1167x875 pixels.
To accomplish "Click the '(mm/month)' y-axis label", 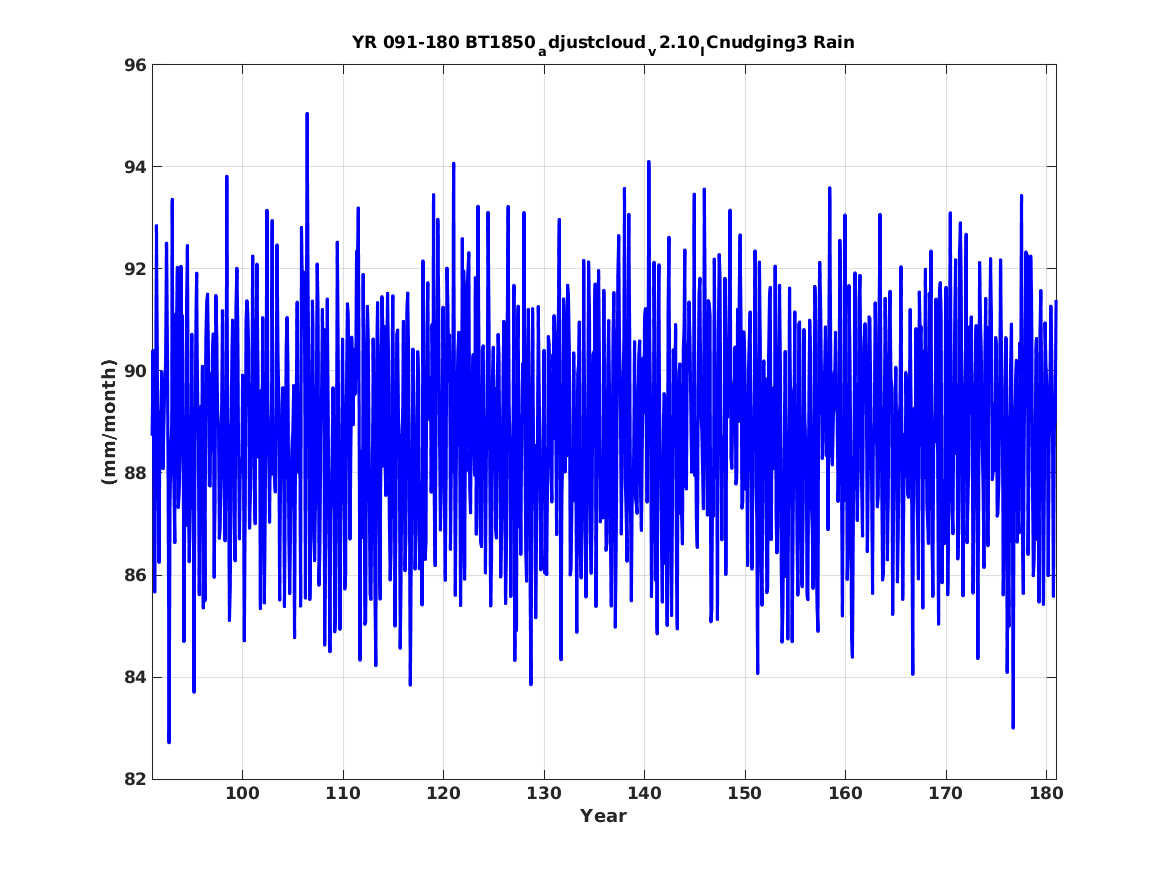I will (x=109, y=422).
